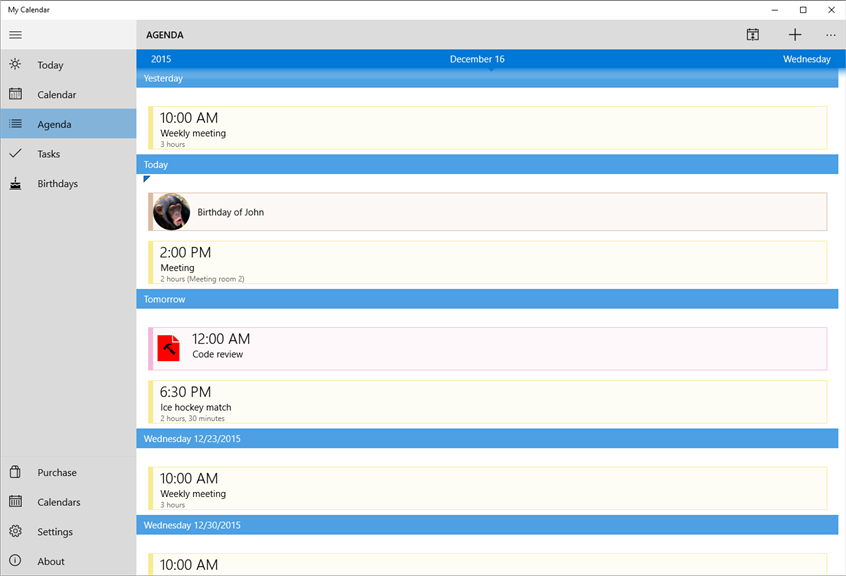
Task: Click the AGENDA title text
Action: click(165, 35)
